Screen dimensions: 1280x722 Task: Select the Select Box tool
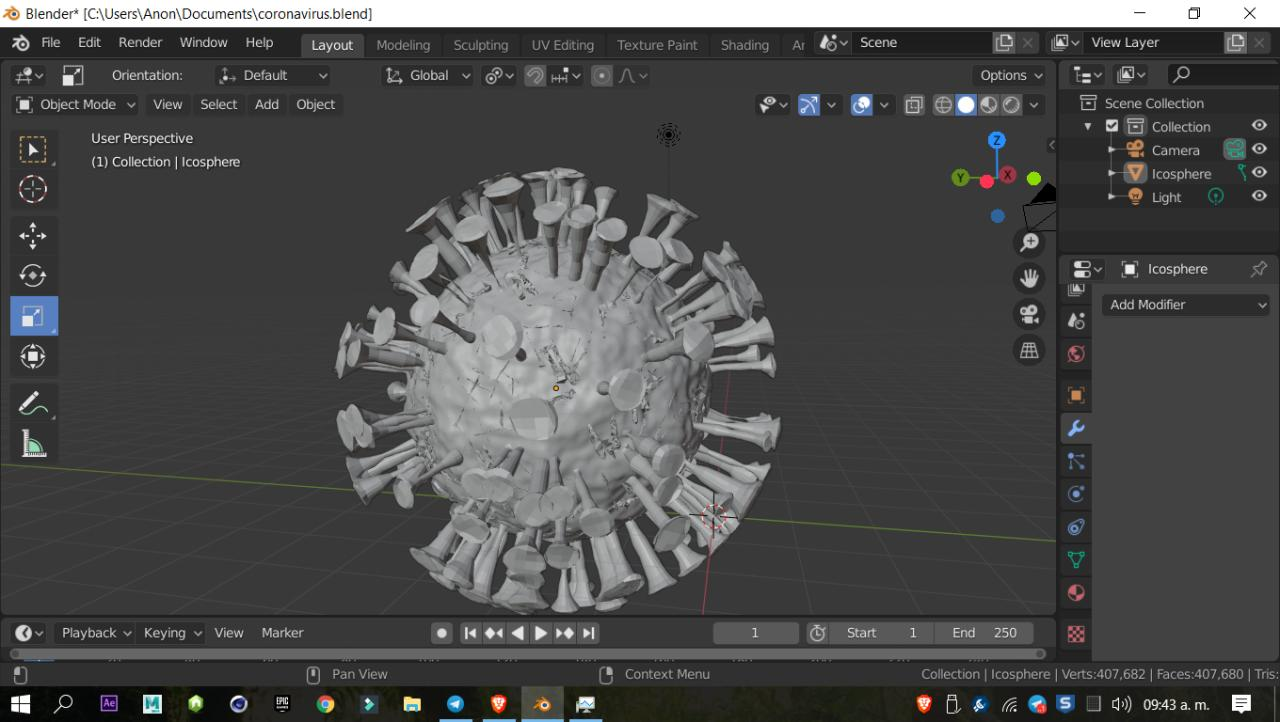pyautogui.click(x=33, y=149)
